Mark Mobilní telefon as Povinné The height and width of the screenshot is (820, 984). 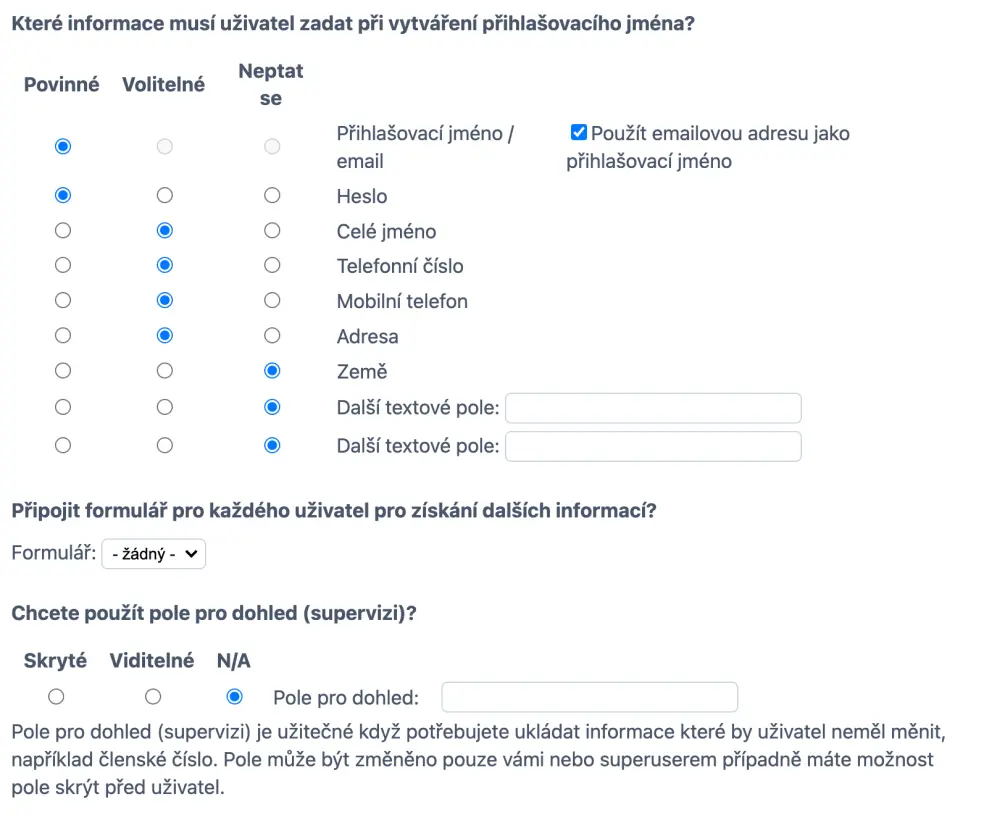point(63,301)
